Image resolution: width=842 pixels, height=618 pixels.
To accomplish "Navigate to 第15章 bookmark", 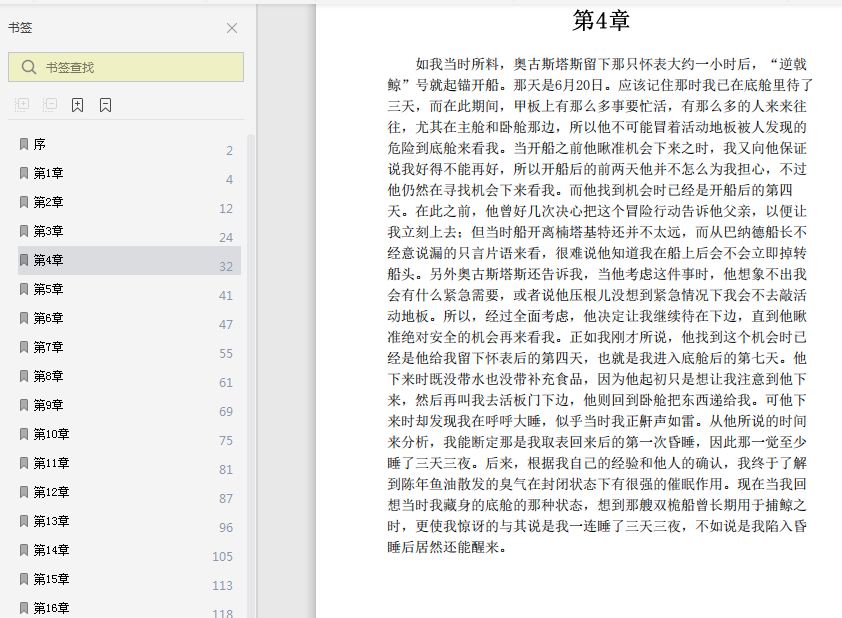I will [129, 579].
